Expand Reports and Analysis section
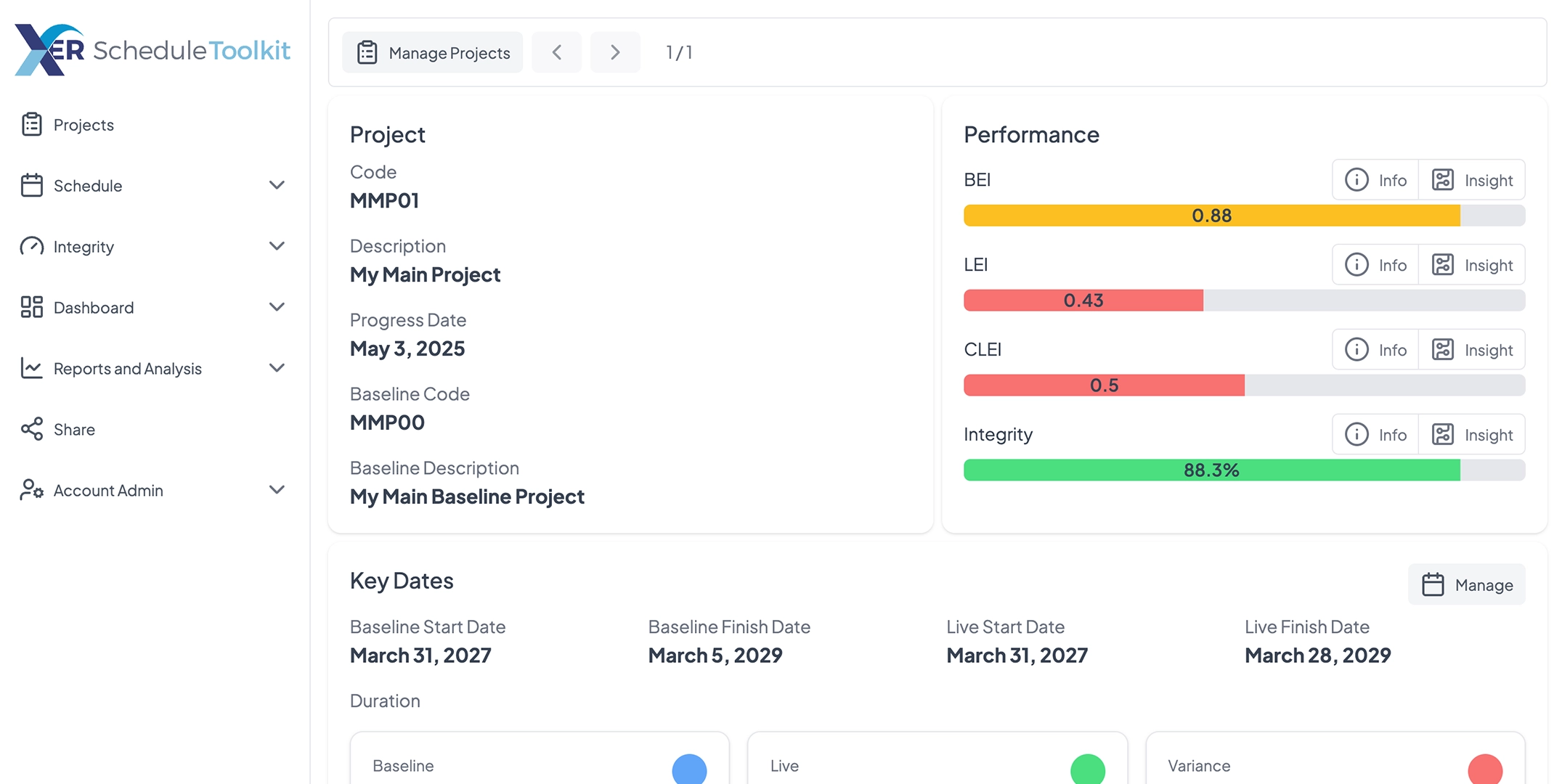This screenshot has width=1562, height=784. click(x=277, y=368)
